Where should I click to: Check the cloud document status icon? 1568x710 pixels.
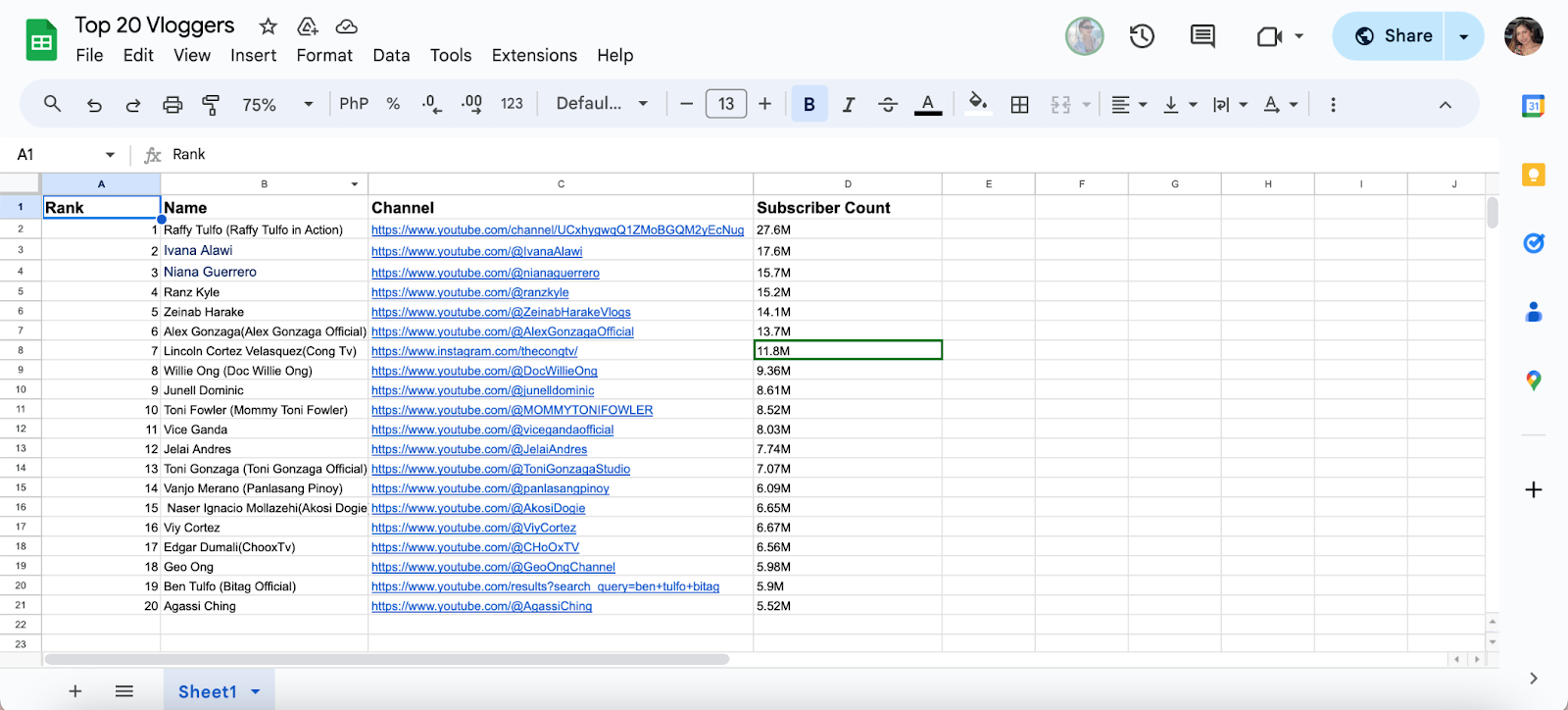346,26
